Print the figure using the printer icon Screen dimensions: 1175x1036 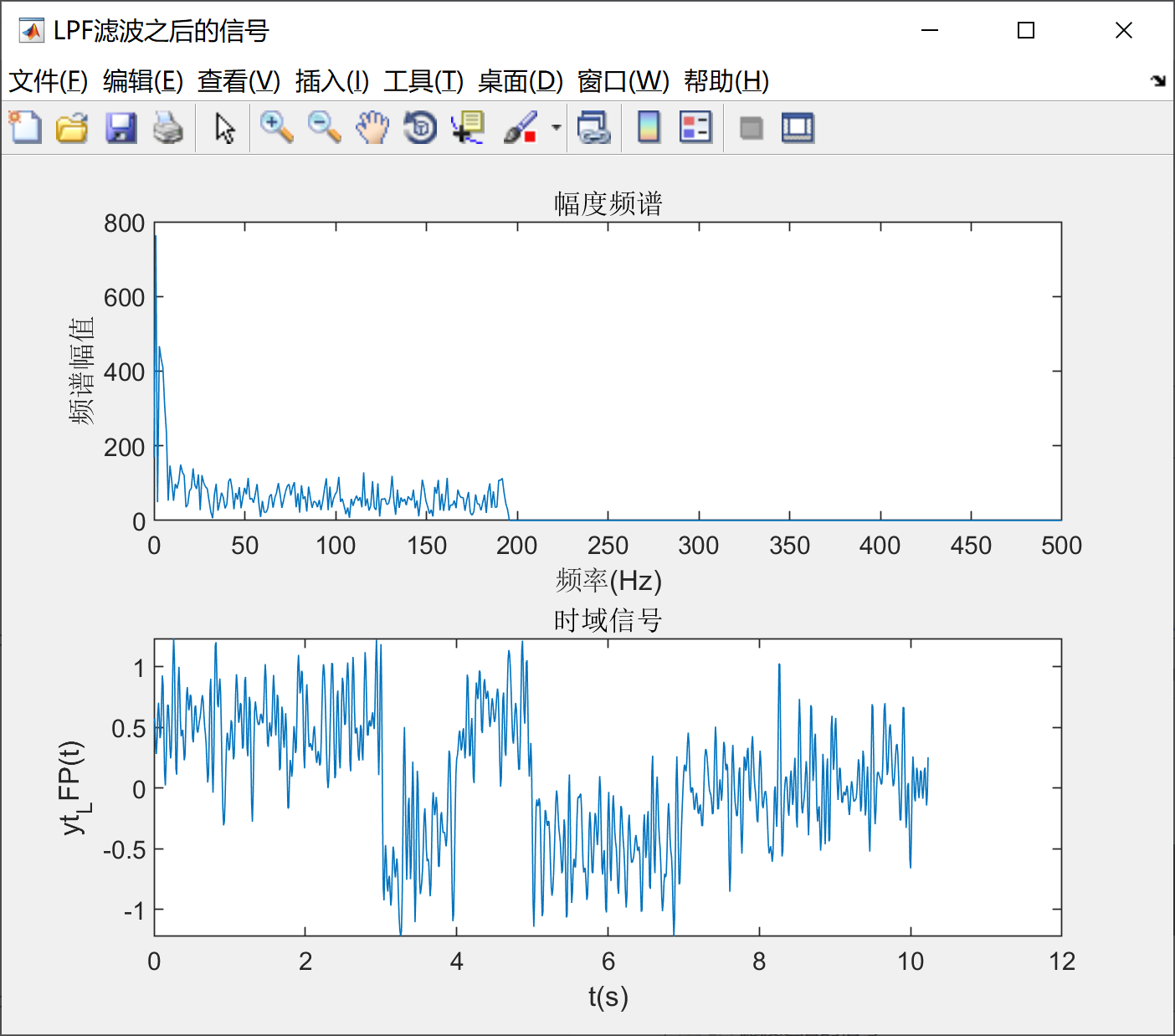(168, 128)
